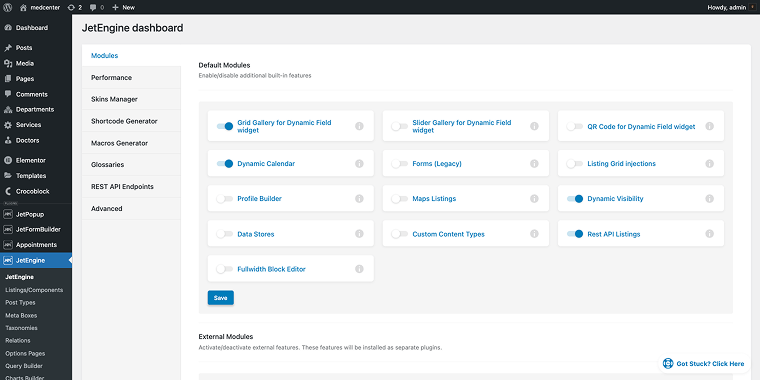Click the New content plus icon
760x380 pixels.
[115, 7]
